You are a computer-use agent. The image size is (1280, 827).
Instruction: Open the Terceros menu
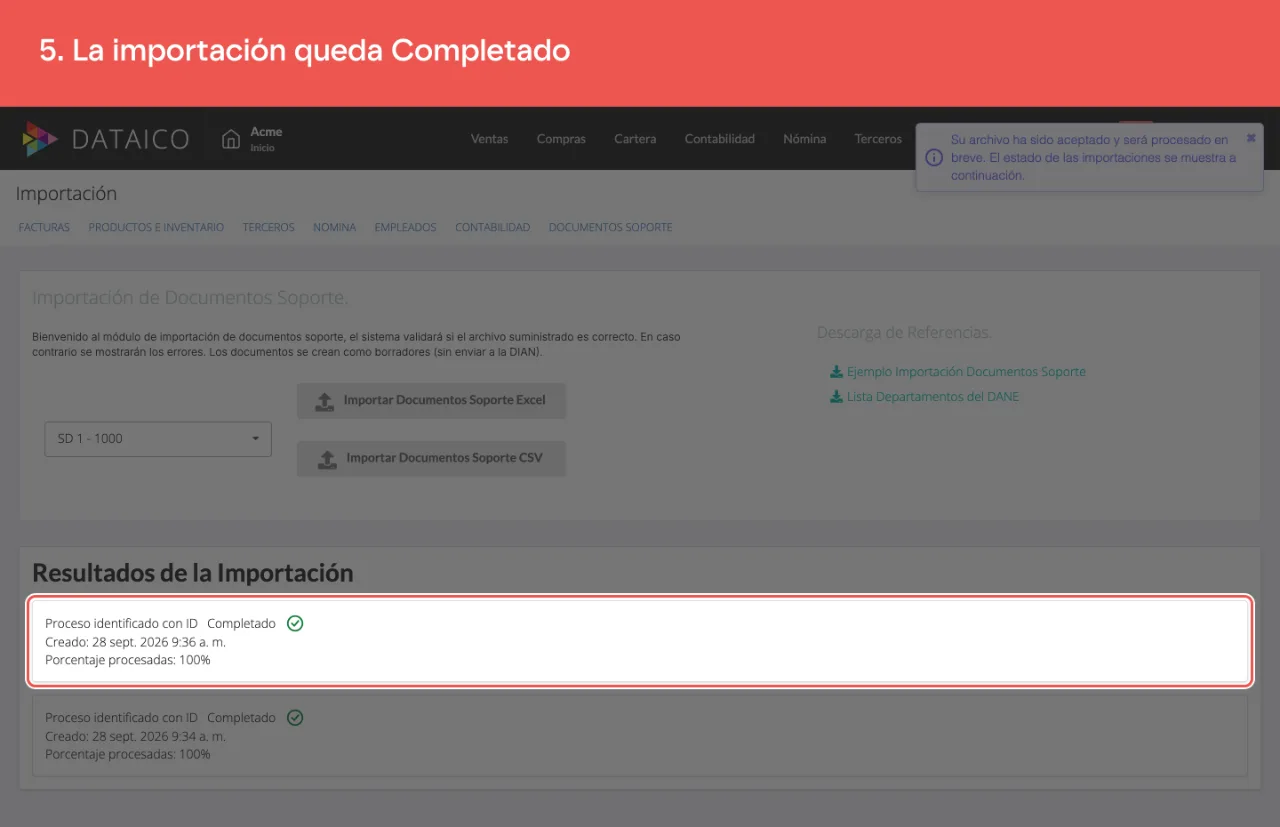click(x=878, y=139)
